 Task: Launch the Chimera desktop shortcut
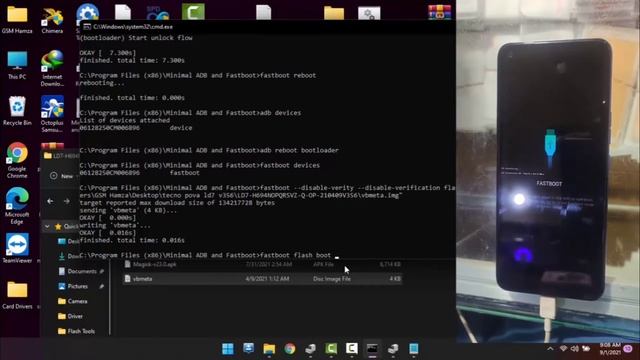(52, 19)
